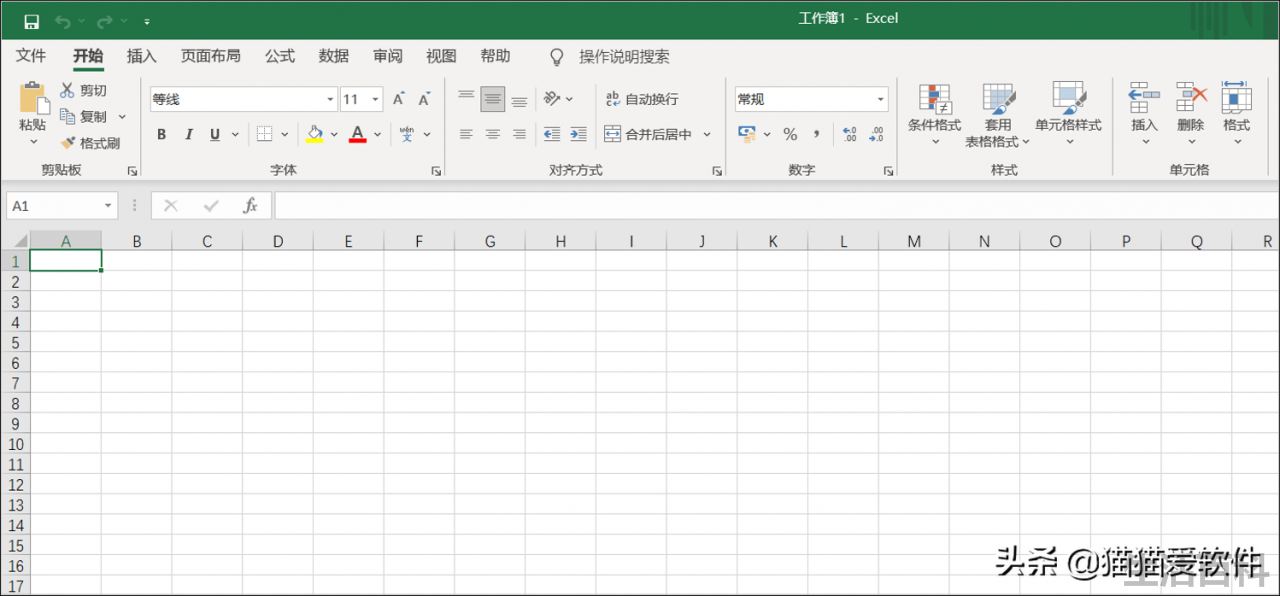Click the decrease font size icon
Image resolution: width=1280 pixels, height=596 pixels.
pyautogui.click(x=424, y=99)
